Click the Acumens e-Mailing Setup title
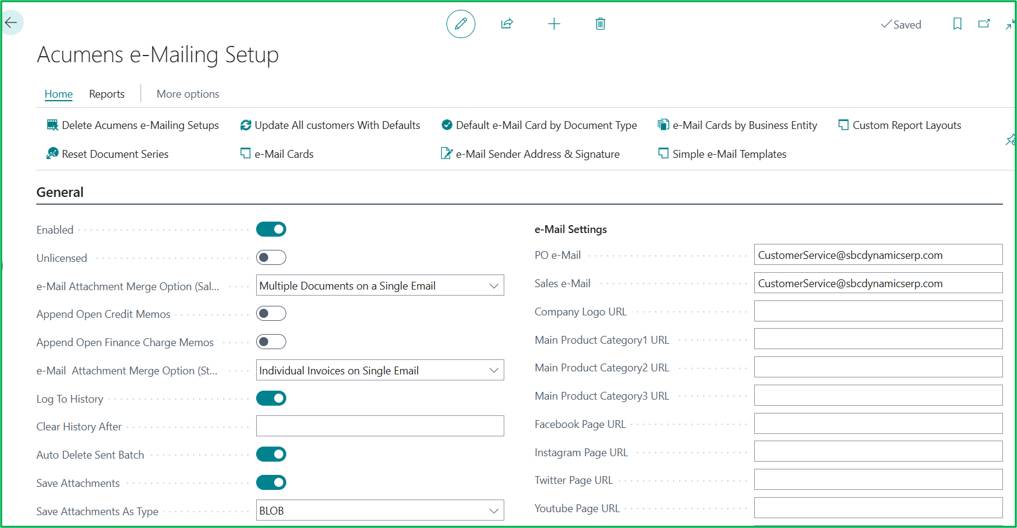Image resolution: width=1017 pixels, height=528 pixels. coord(158,54)
